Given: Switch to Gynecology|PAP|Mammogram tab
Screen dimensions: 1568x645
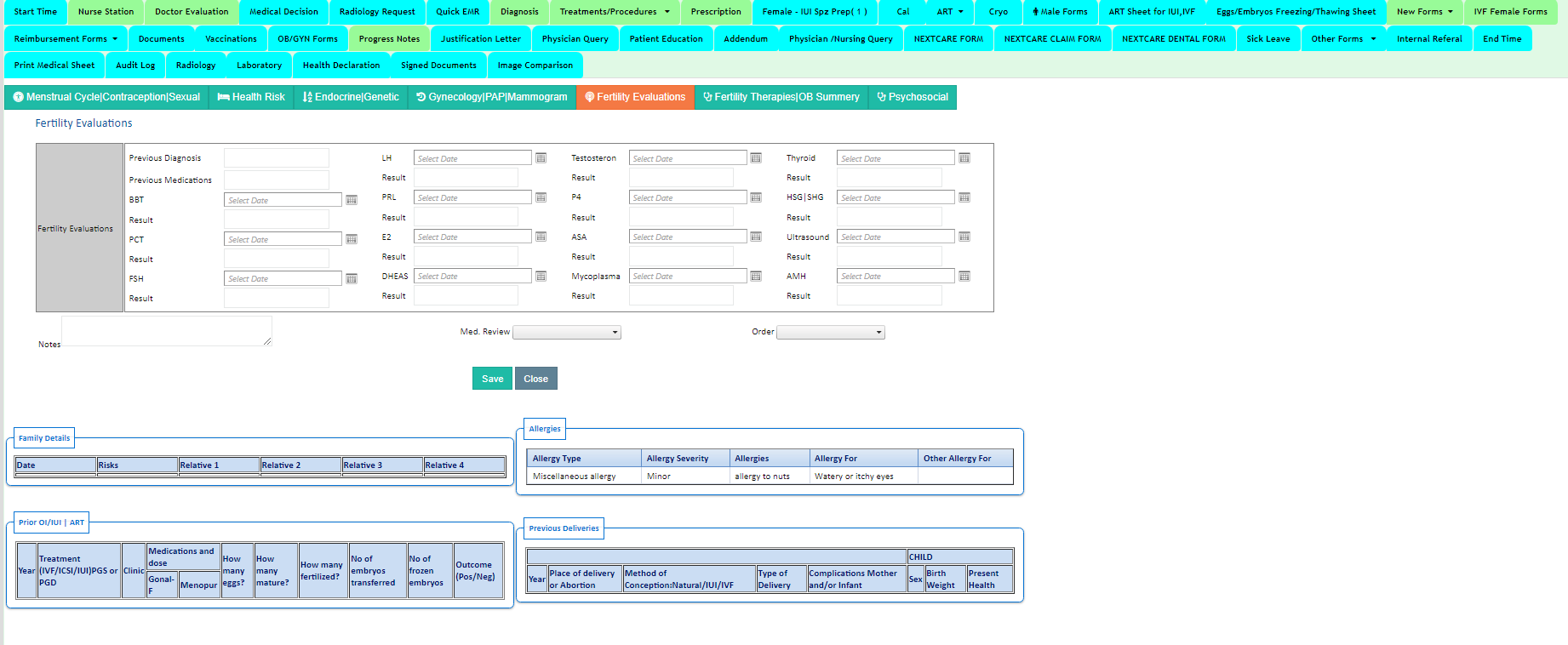Looking at the screenshot, I should pos(492,97).
